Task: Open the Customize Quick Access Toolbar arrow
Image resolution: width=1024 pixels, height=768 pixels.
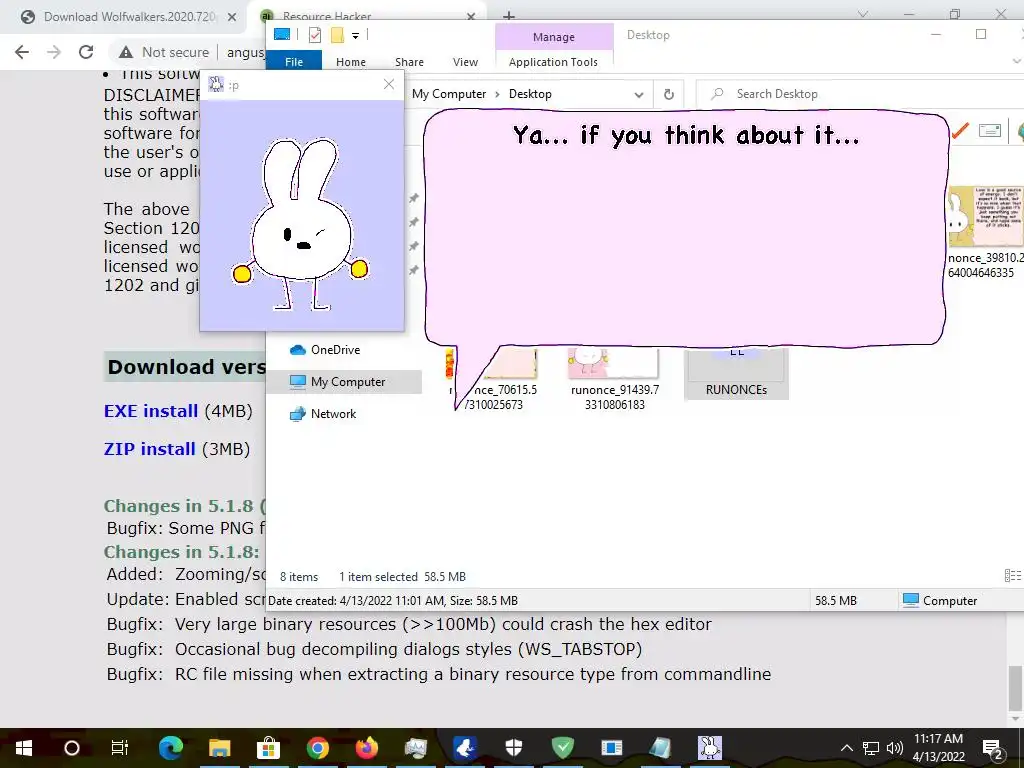Action: 355,35
